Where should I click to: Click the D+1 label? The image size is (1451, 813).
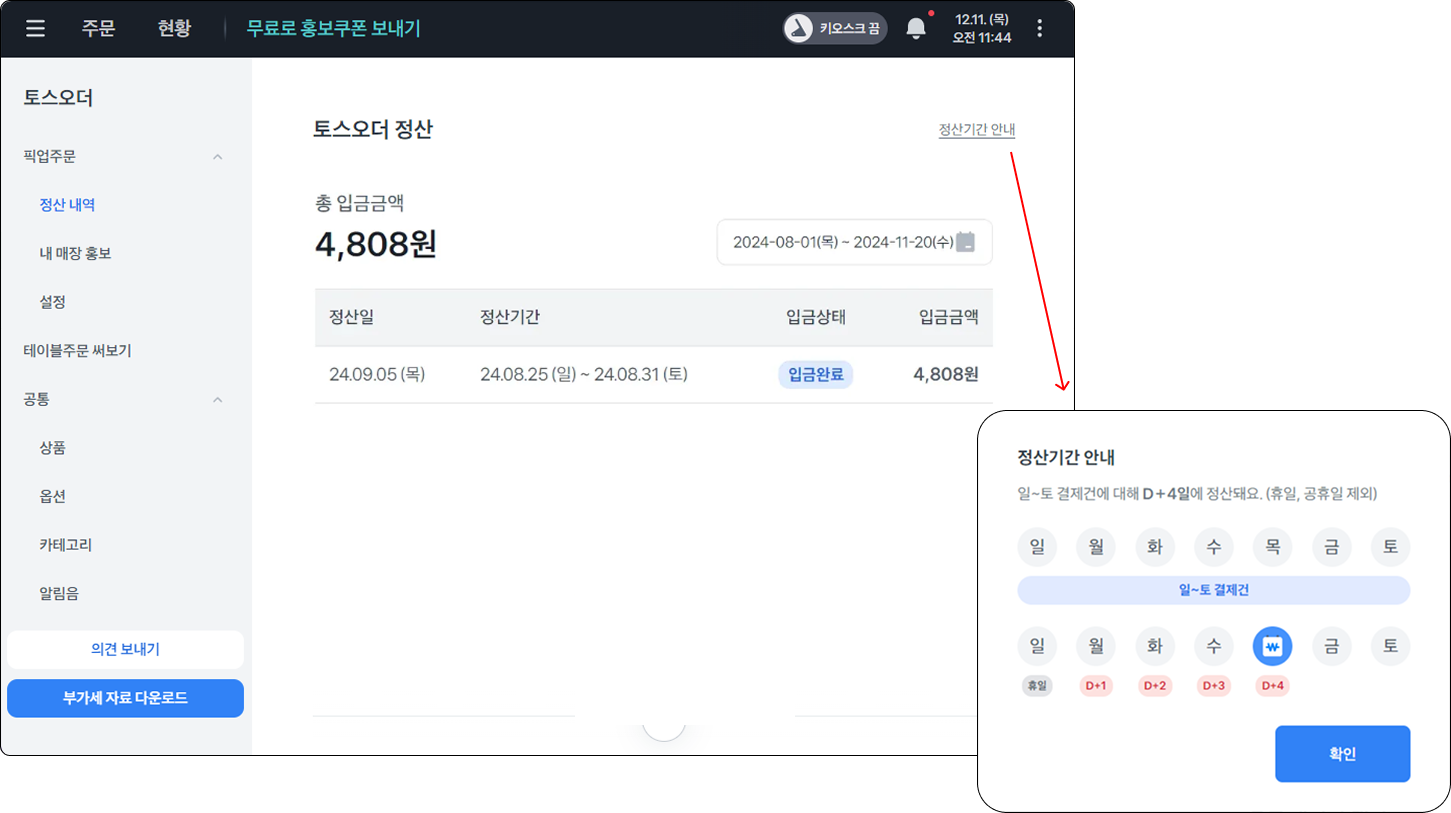coord(1096,686)
